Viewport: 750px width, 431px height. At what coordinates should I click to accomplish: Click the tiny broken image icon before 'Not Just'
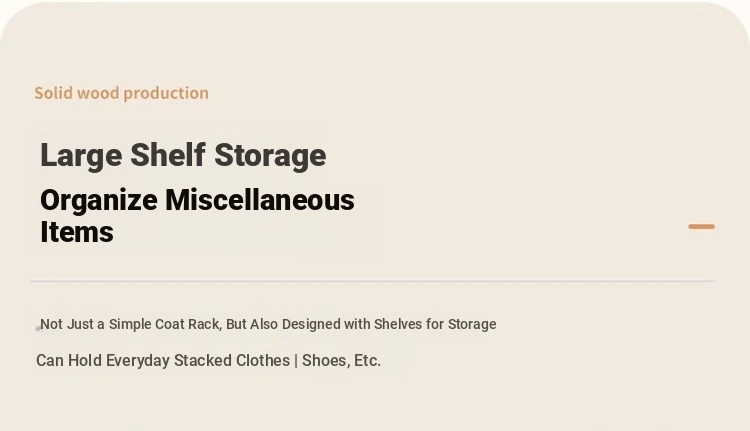point(39,329)
